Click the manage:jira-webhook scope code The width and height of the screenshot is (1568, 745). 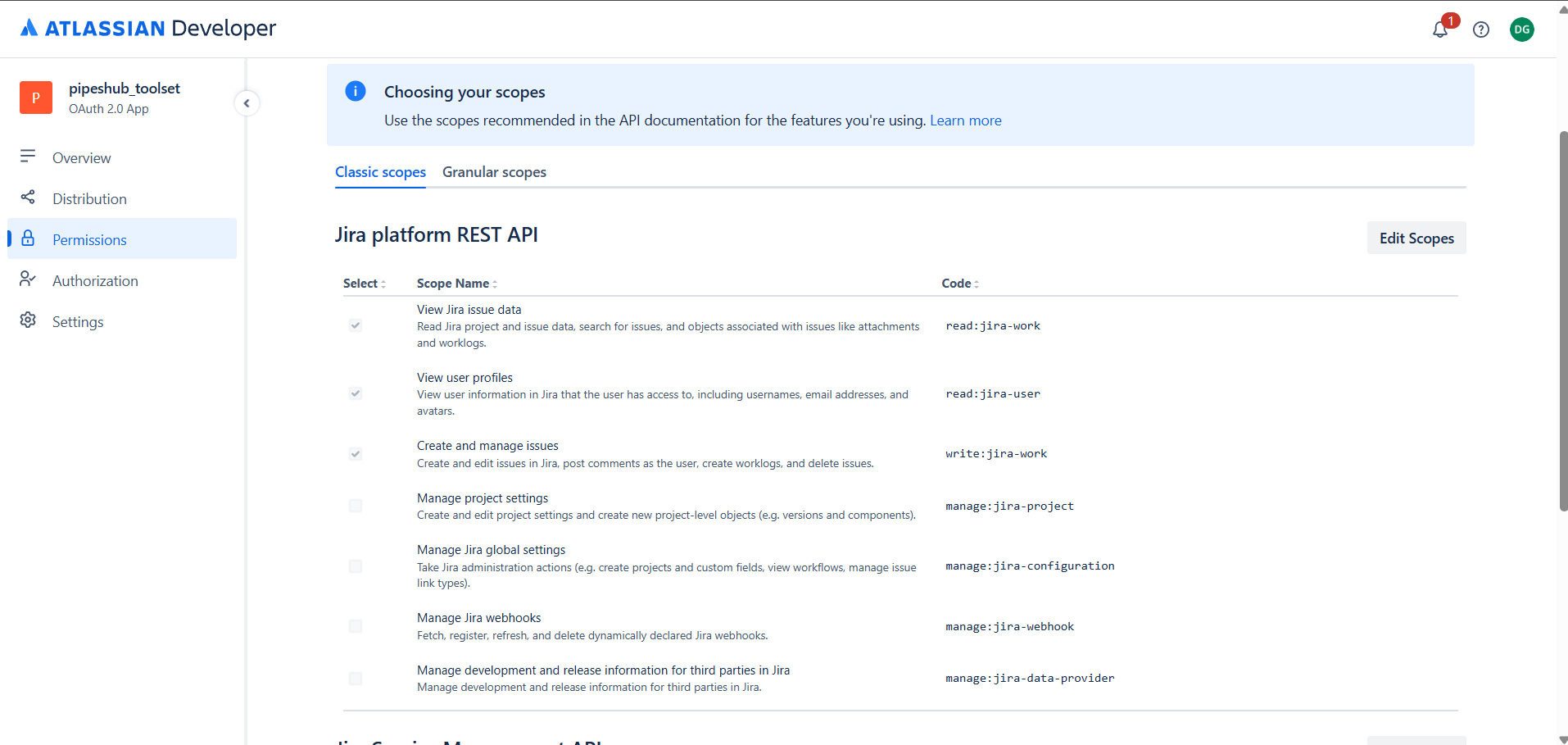click(1009, 627)
